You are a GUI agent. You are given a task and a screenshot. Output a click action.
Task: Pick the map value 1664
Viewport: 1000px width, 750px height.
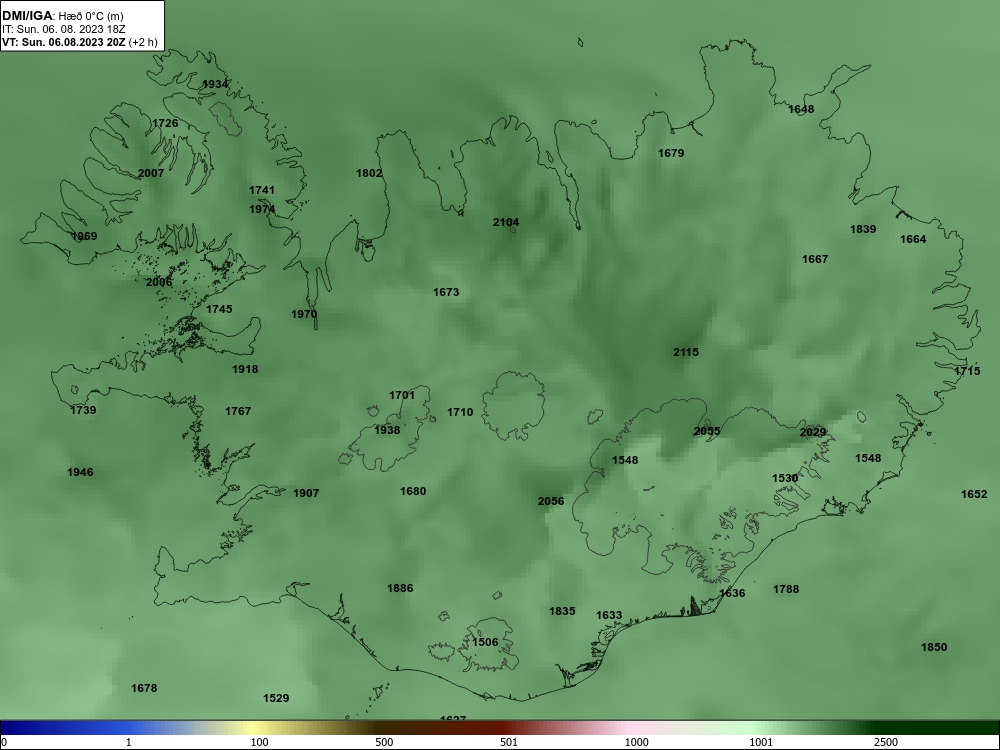(913, 240)
